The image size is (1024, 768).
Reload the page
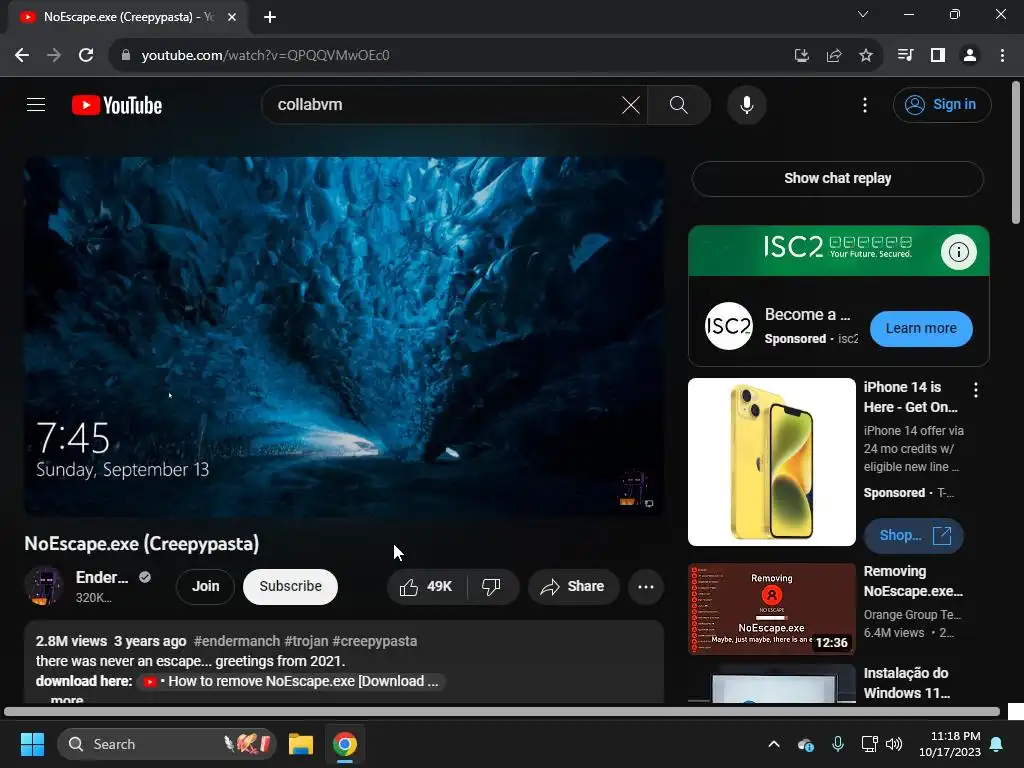[x=86, y=55]
